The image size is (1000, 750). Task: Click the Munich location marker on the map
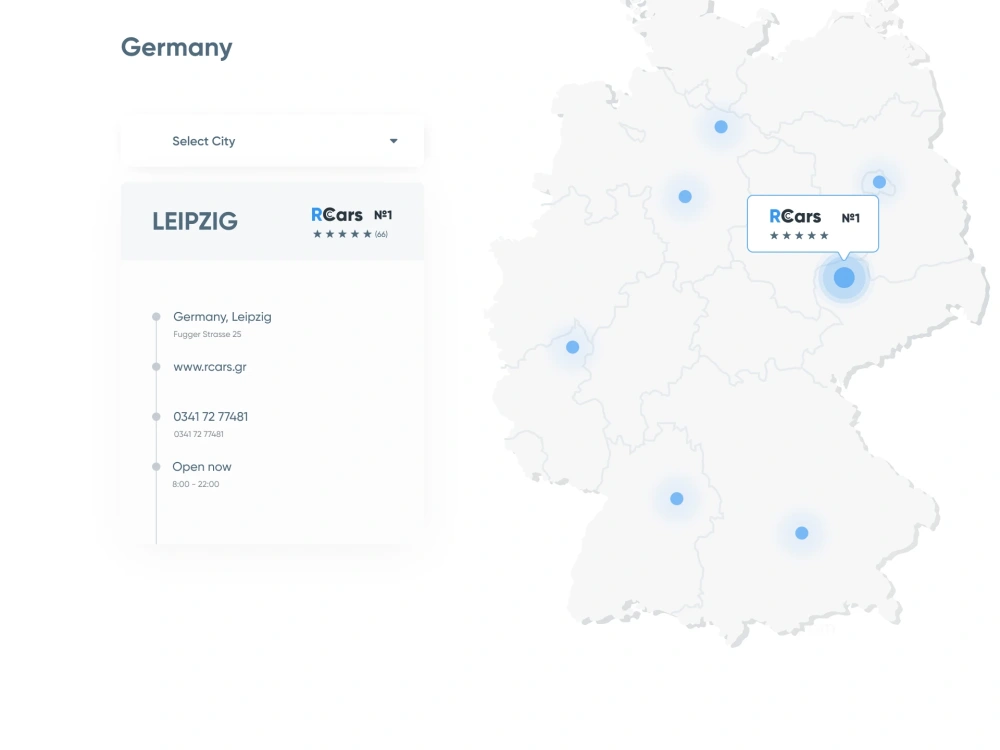coord(802,533)
